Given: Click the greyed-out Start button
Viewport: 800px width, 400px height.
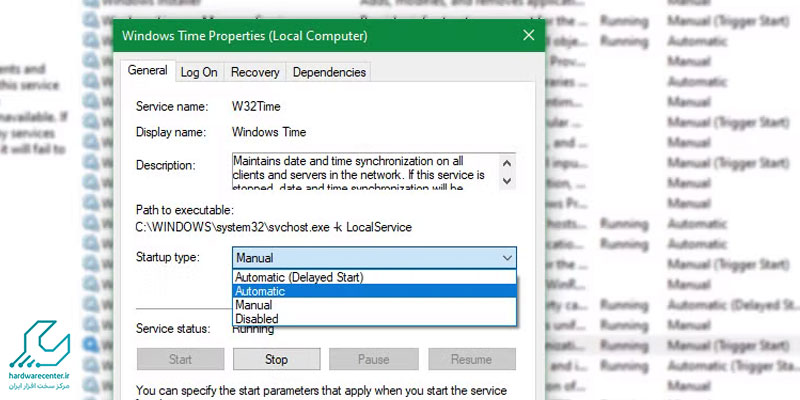Looking at the screenshot, I should 181,359.
